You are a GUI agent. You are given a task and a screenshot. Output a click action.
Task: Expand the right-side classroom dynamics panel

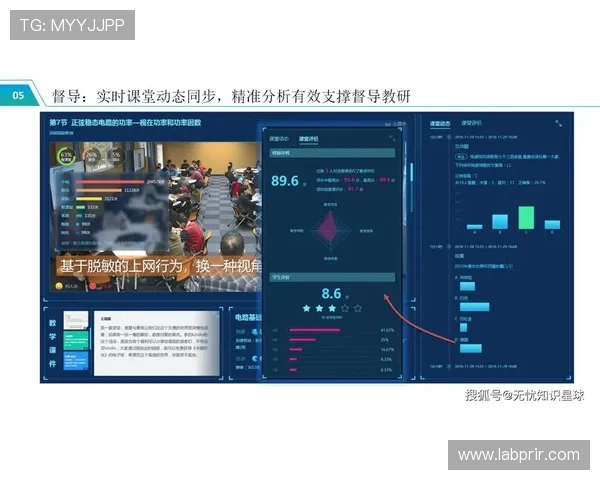[x=558, y=123]
